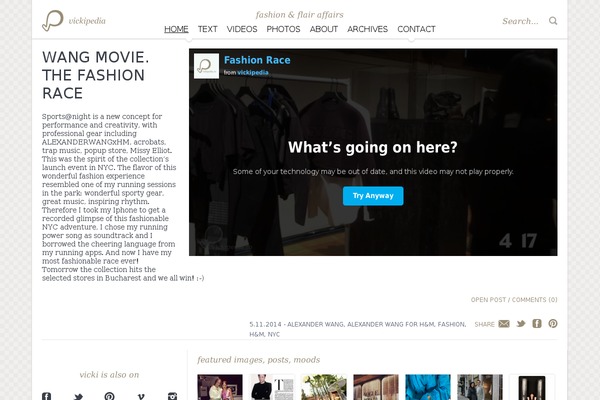
Task: Click the video uploader avatar
Action: [x=207, y=66]
